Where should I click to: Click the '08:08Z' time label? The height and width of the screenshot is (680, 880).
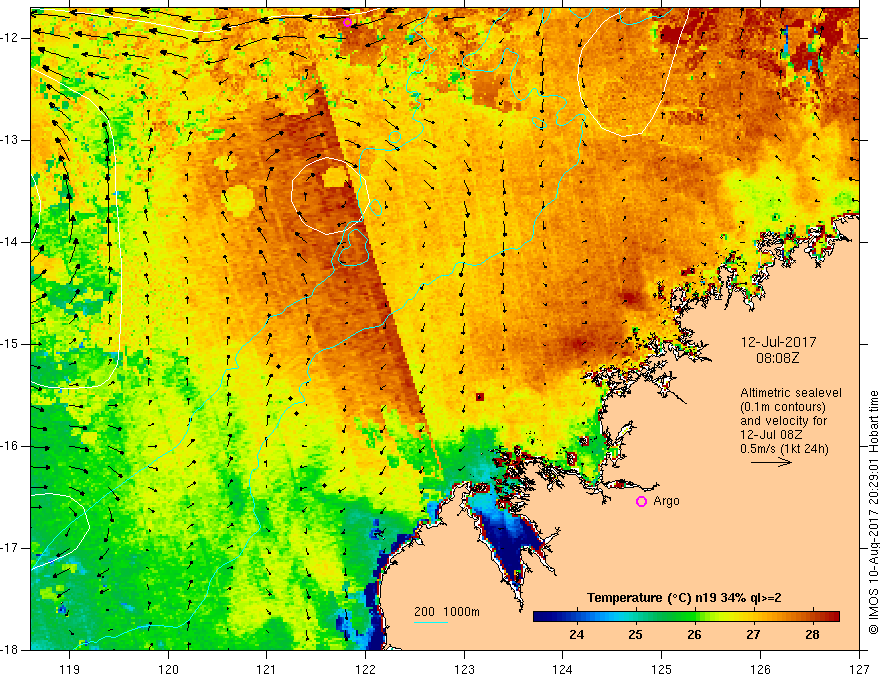click(777, 358)
